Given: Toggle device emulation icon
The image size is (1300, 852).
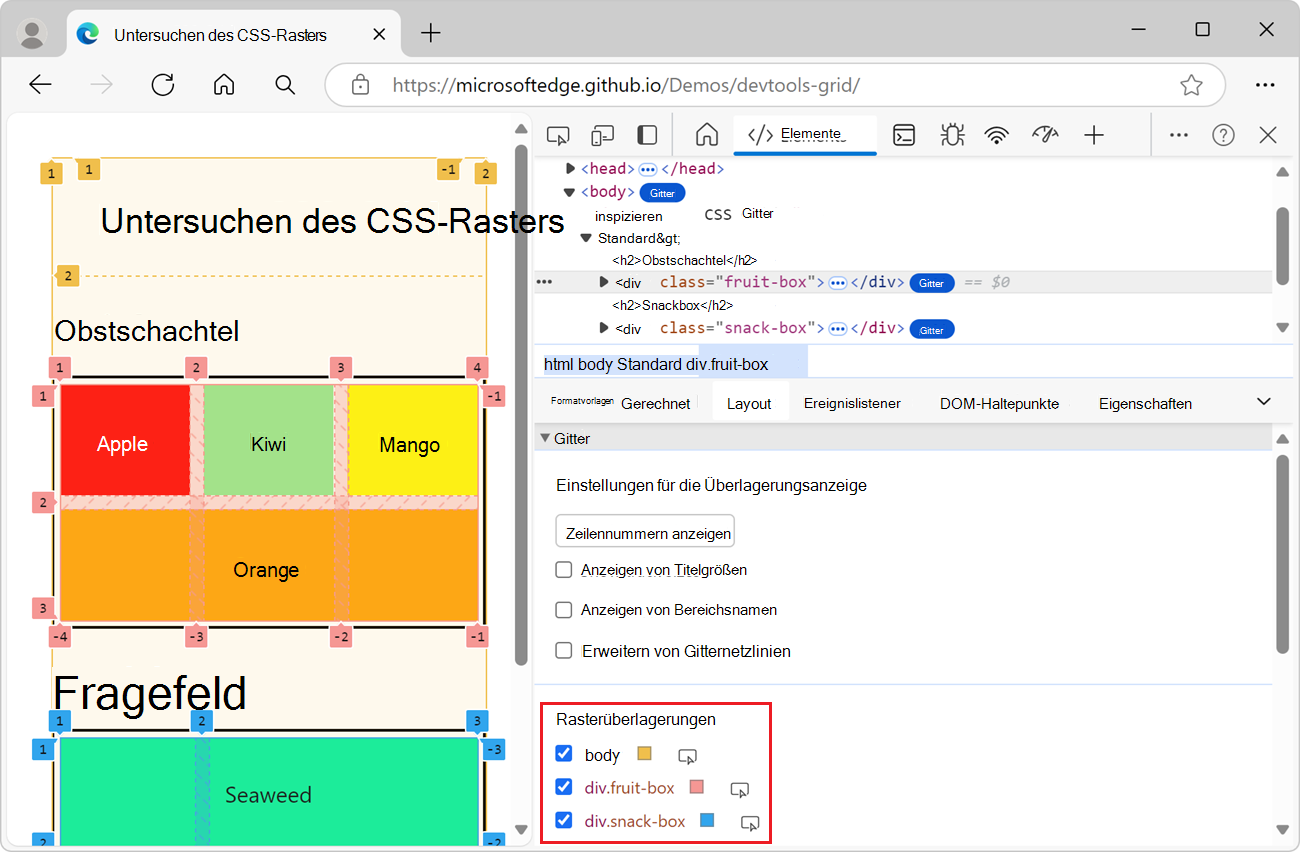Looking at the screenshot, I should click(x=602, y=135).
